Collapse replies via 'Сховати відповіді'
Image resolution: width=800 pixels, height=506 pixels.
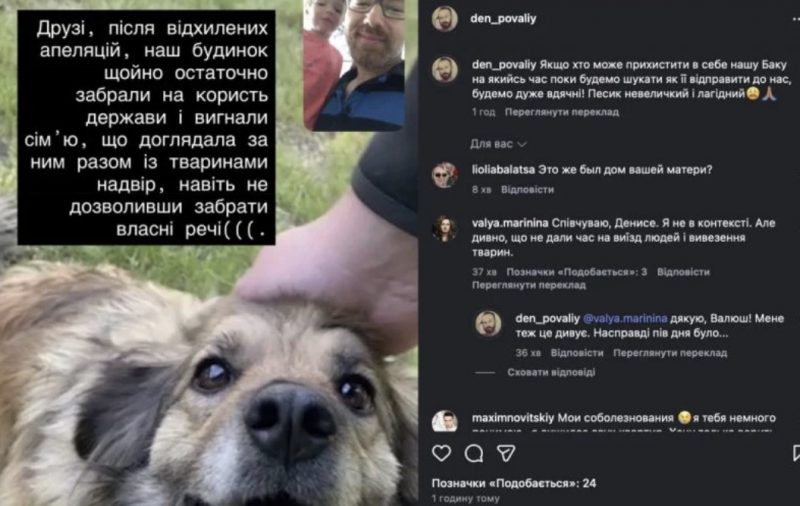[551, 372]
